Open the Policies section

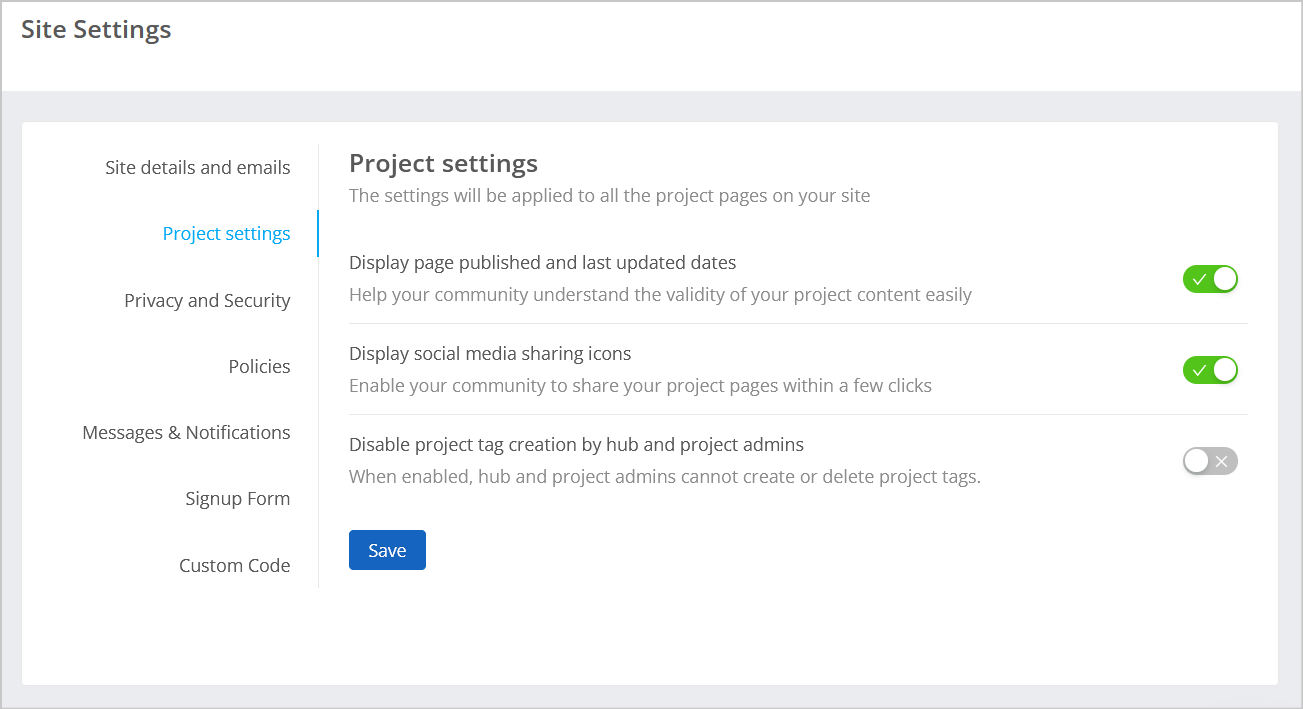pyautogui.click(x=259, y=366)
